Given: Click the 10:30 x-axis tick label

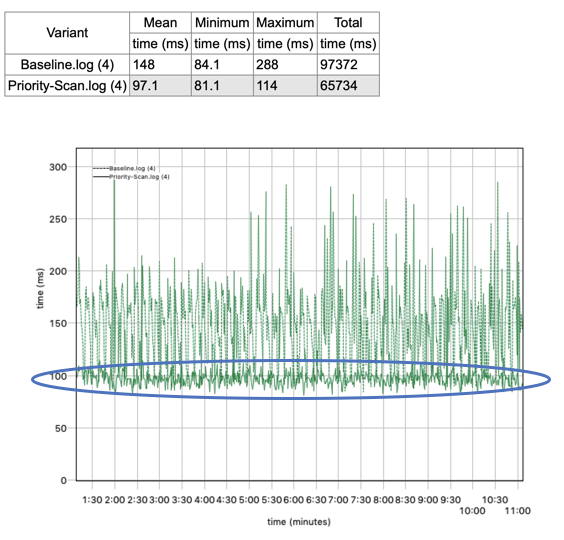Looking at the screenshot, I should 495,500.
